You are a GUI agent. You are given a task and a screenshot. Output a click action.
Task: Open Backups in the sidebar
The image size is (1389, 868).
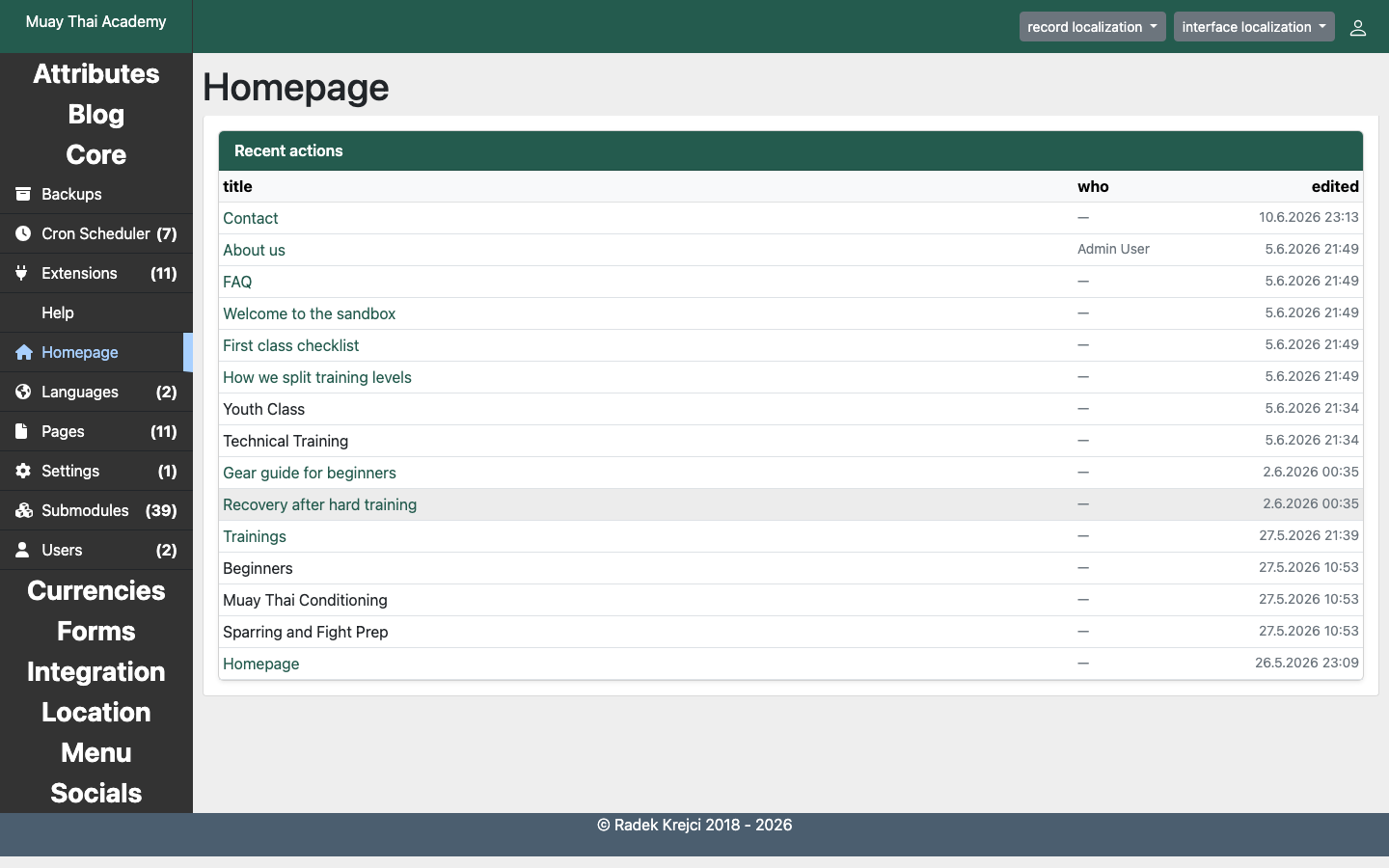pyautogui.click(x=96, y=194)
